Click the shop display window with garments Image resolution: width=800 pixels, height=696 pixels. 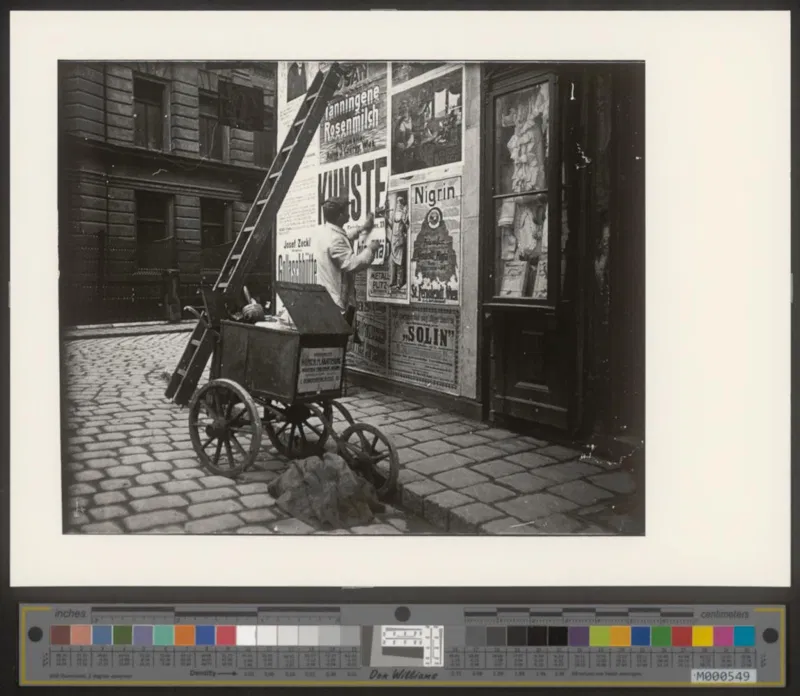pos(521,189)
